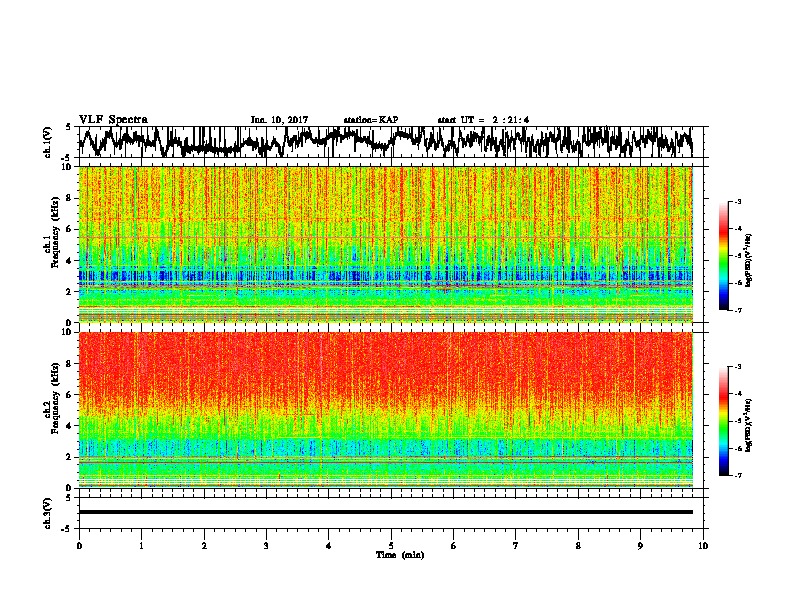Click the "-7" label on the ch.2 colorbar
This screenshot has height=612, width=792.
pos(738,475)
